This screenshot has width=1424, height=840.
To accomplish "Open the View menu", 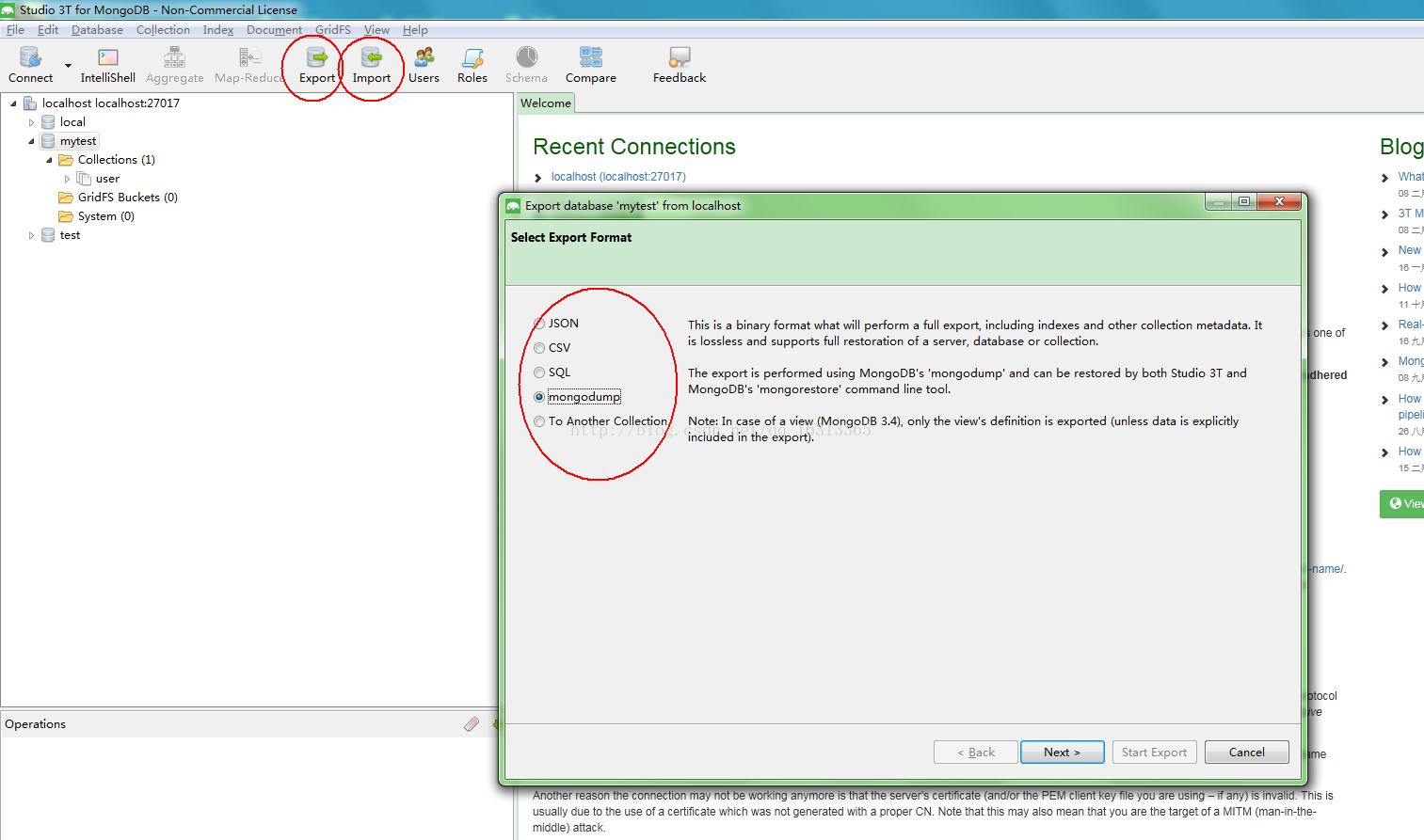I will 376,29.
